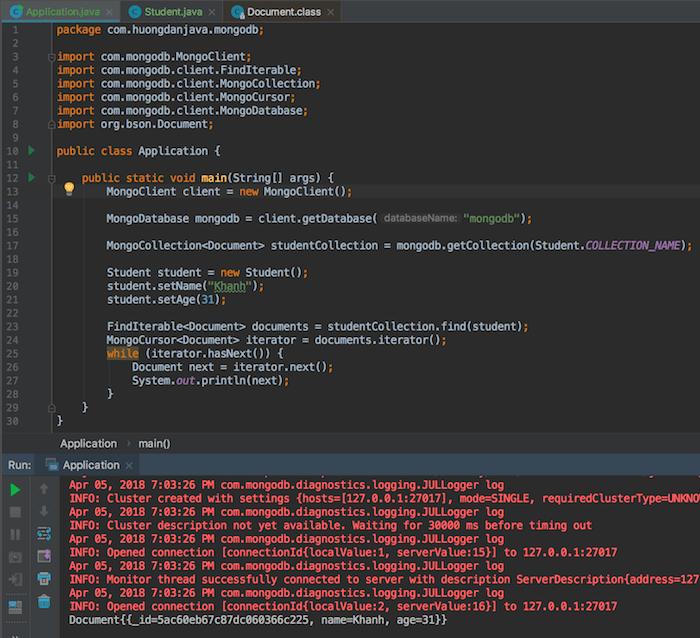Click the Stop process square icon

click(x=15, y=512)
